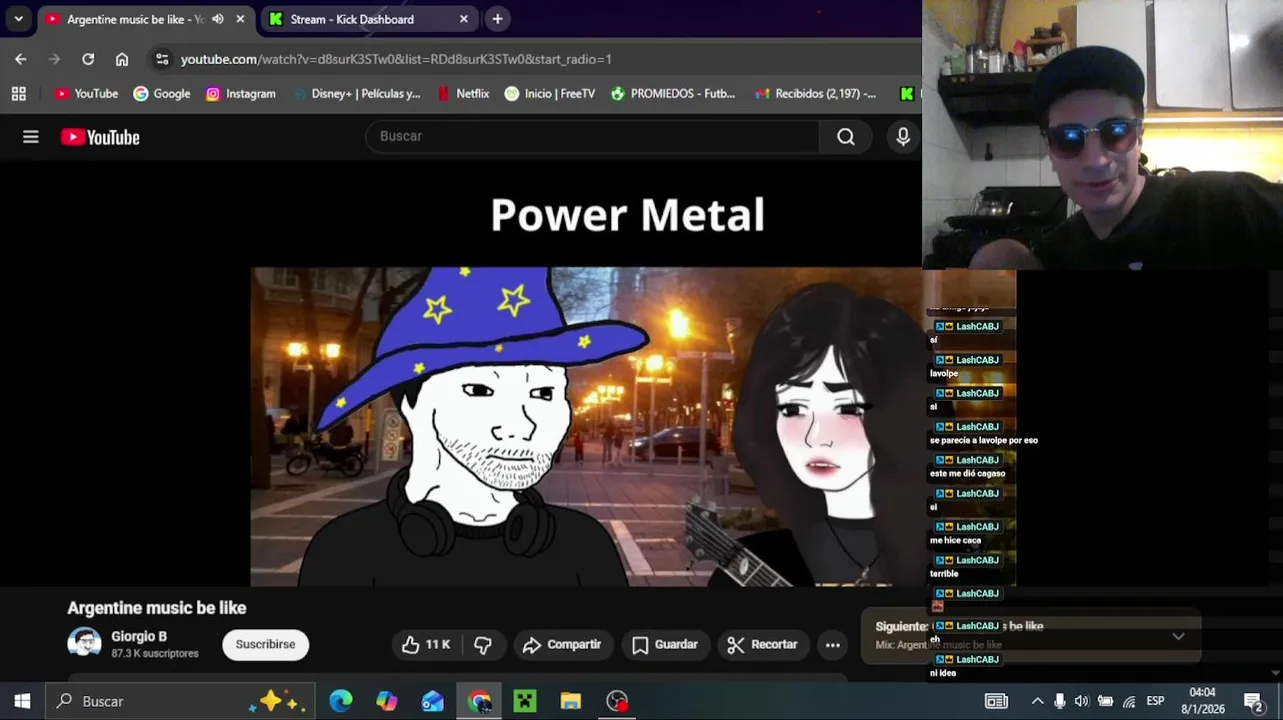Open the notification center icon
This screenshot has width=1283, height=720.
click(1254, 701)
